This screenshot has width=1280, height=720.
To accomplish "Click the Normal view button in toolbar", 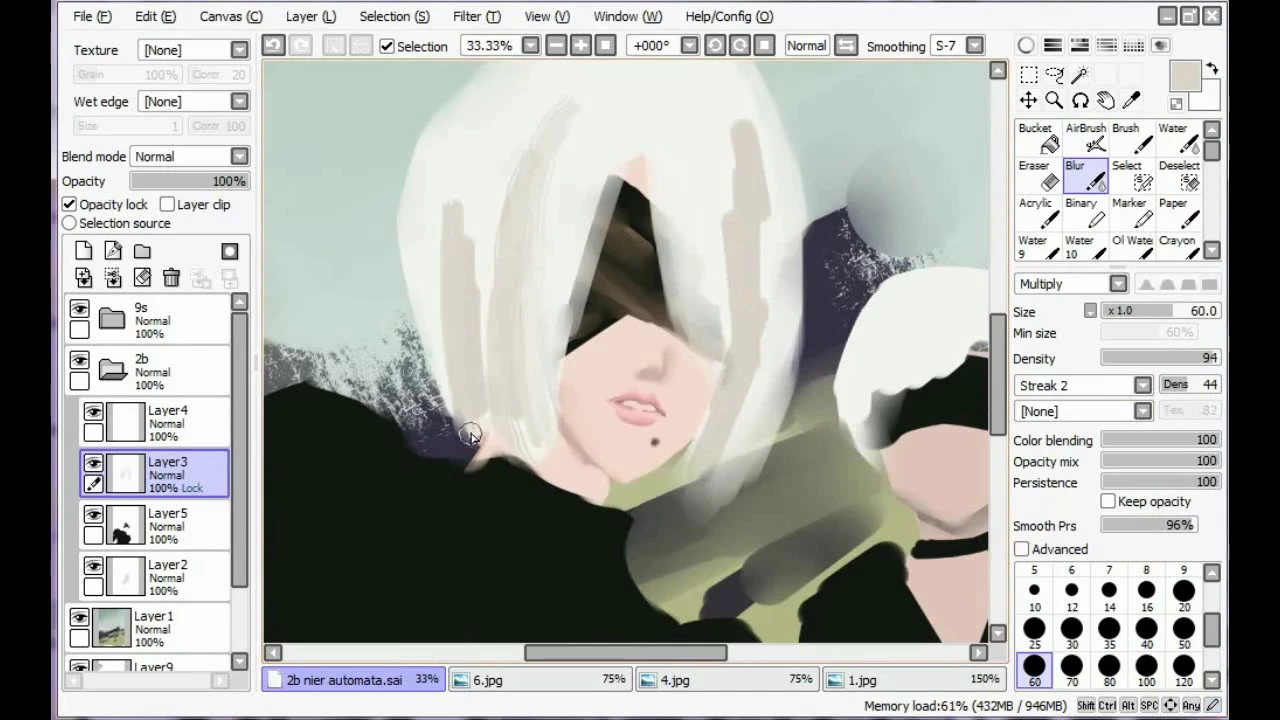I will click(806, 45).
